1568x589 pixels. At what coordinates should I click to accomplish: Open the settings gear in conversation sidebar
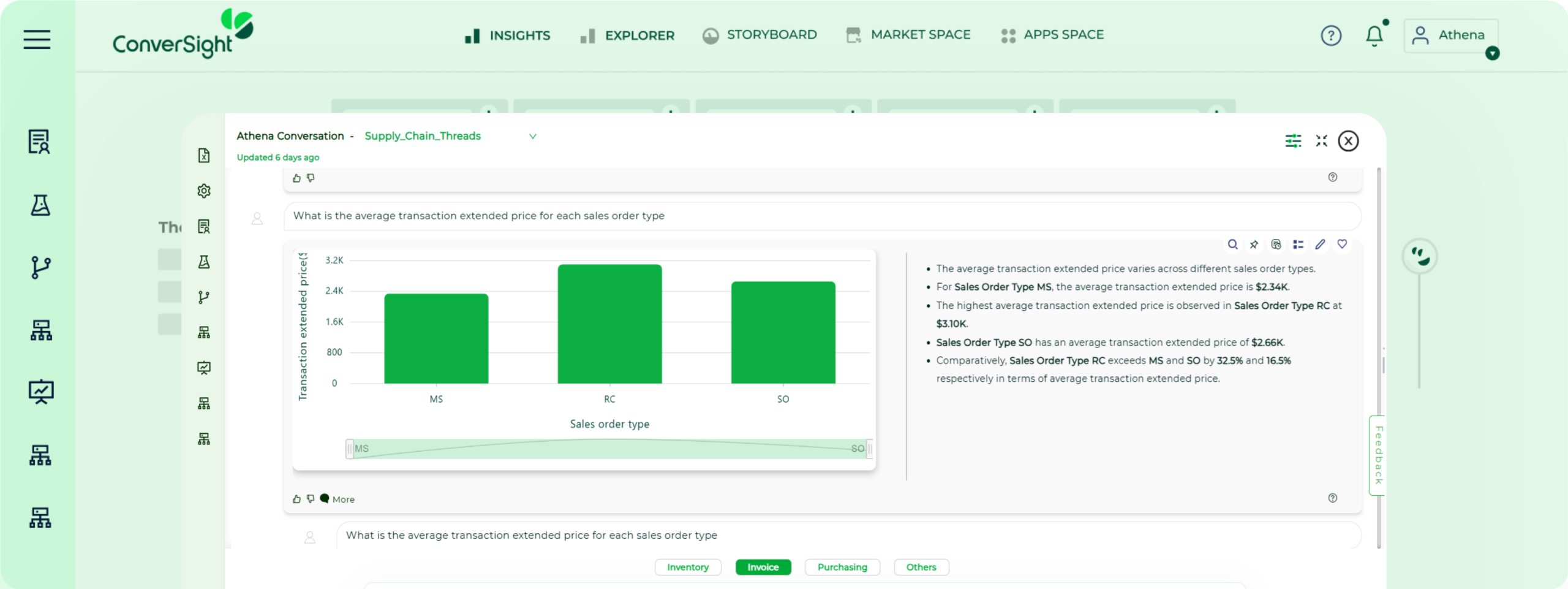click(x=204, y=191)
